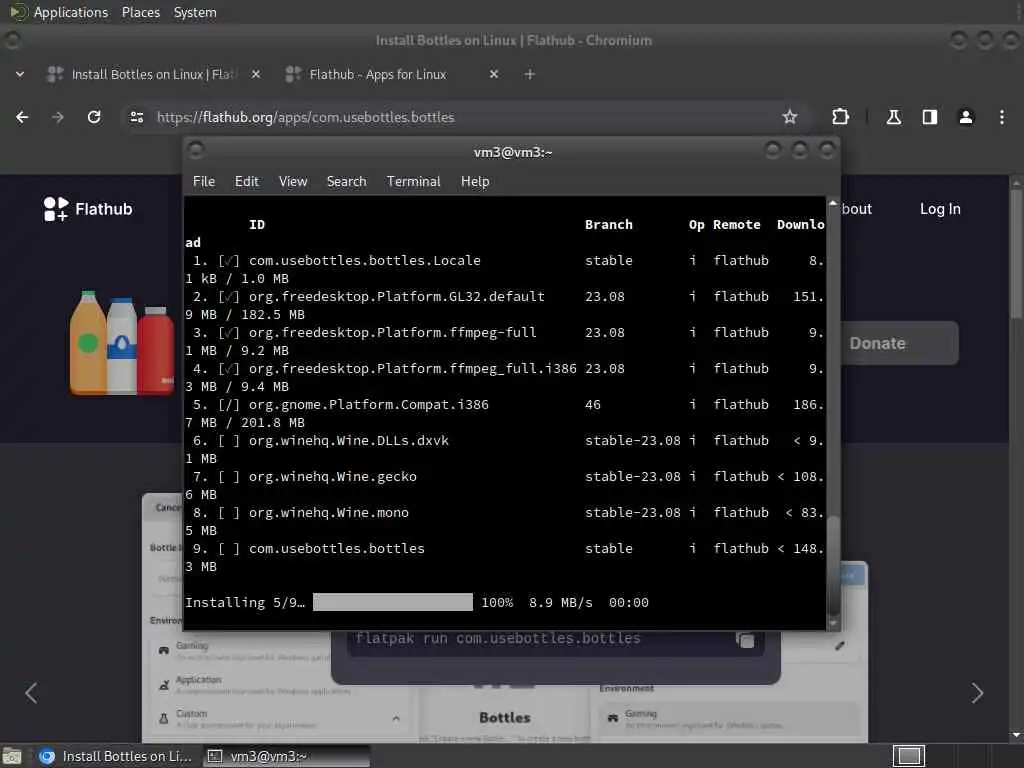Open the terminal File menu

(x=204, y=182)
